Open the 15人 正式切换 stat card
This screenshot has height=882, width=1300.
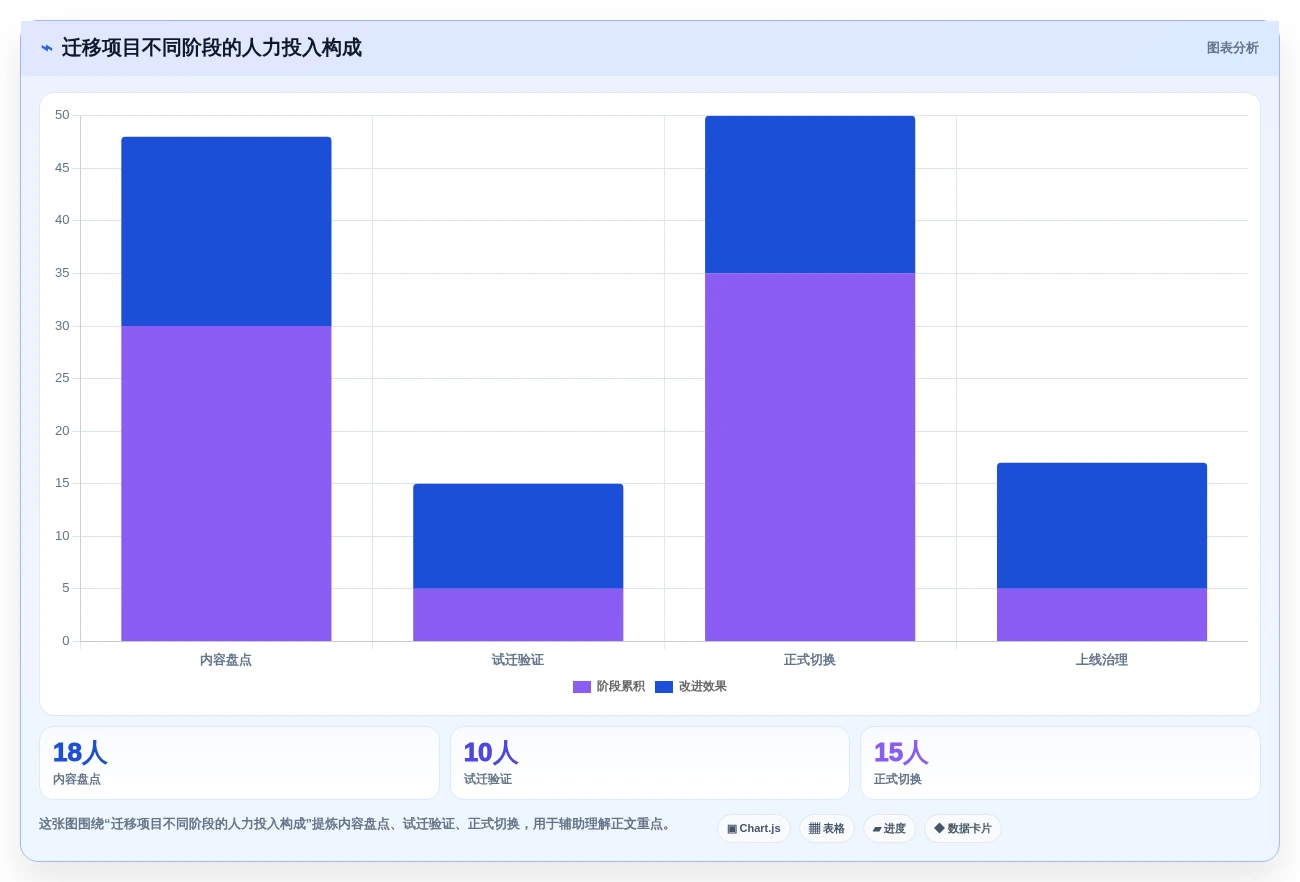(1060, 763)
